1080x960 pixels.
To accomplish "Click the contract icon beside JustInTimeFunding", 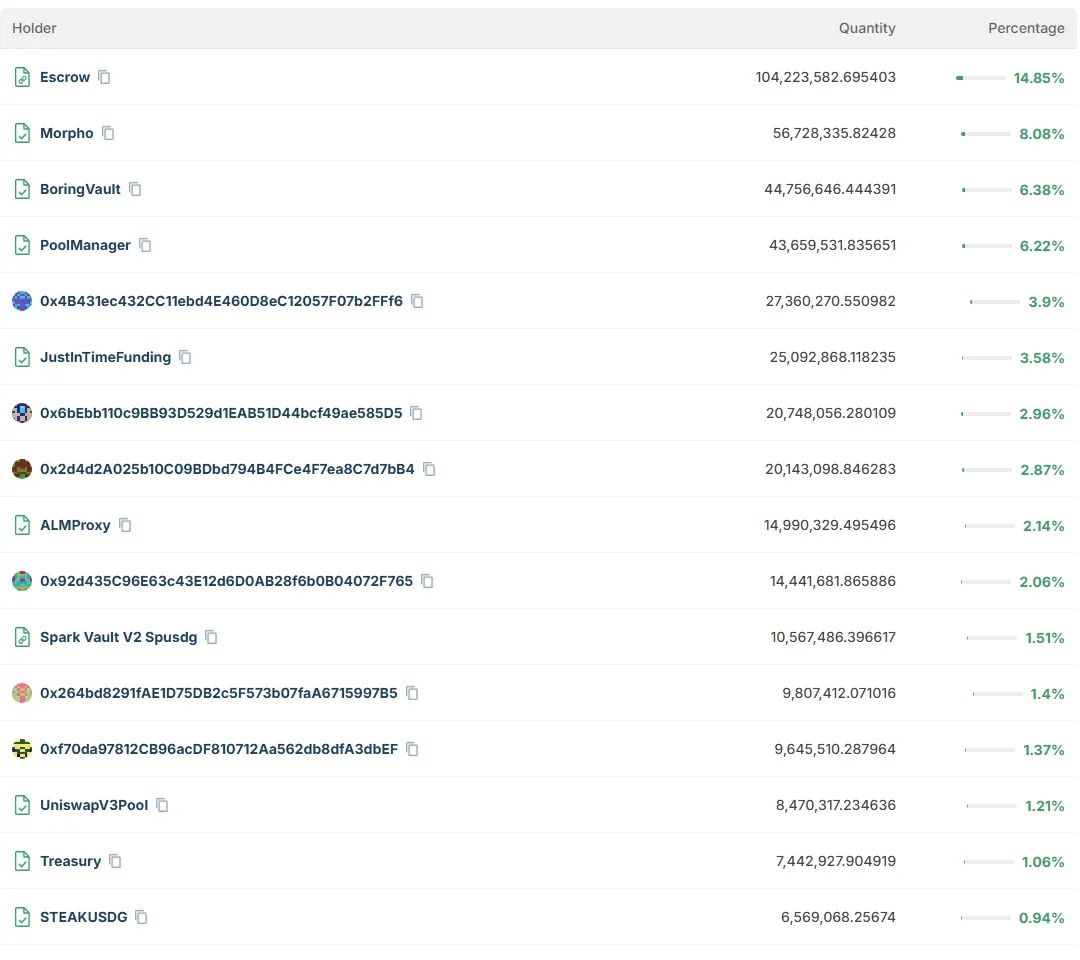I will [x=22, y=357].
